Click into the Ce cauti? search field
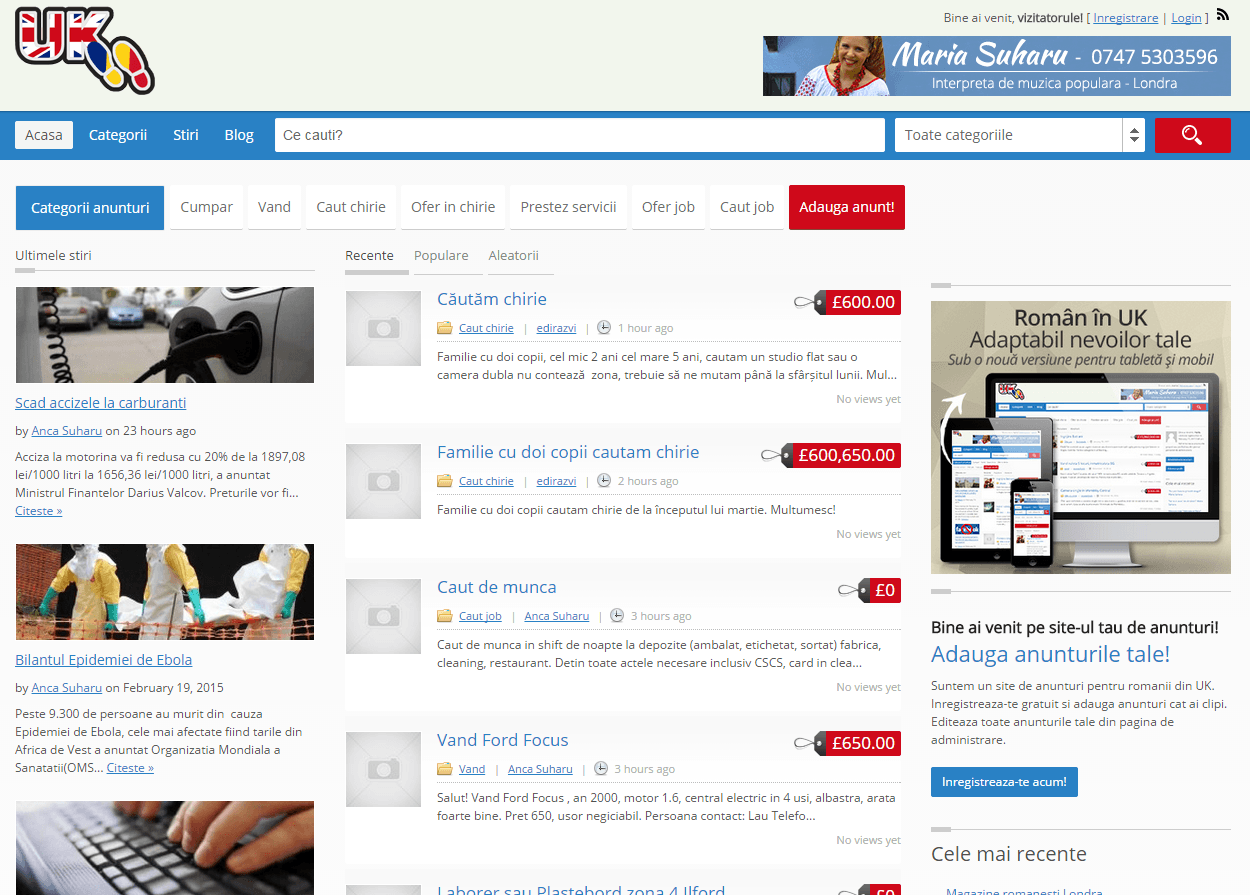Image resolution: width=1250 pixels, height=895 pixels. [x=579, y=135]
